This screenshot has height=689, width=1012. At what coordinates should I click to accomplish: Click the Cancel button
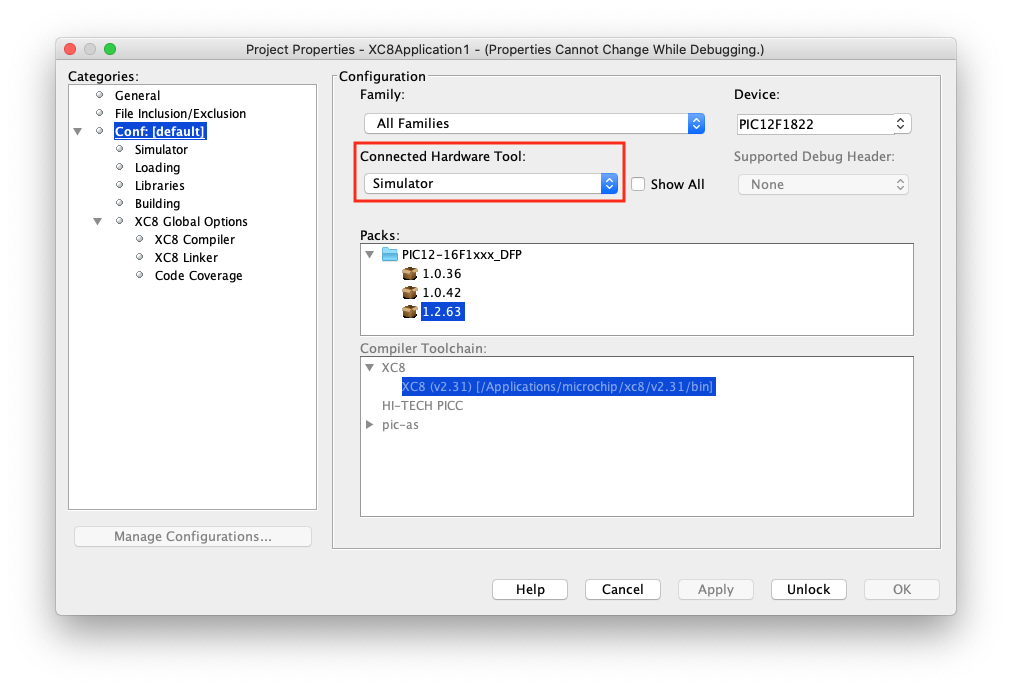coord(623,589)
